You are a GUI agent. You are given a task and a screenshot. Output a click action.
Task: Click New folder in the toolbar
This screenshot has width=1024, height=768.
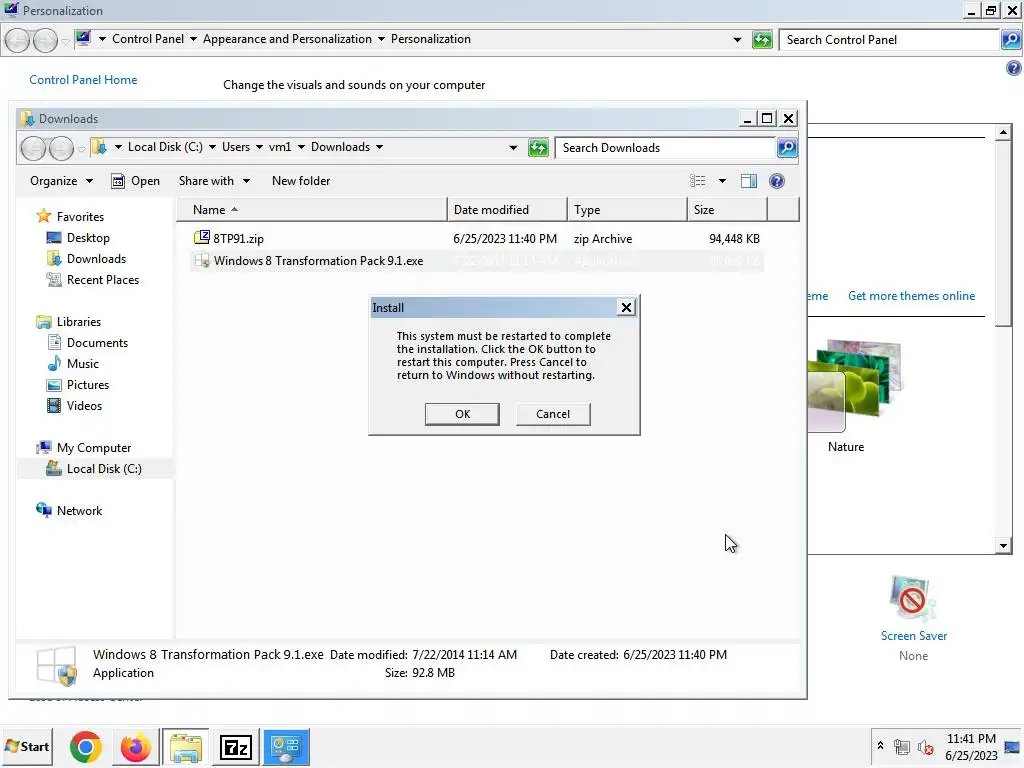tap(300, 181)
